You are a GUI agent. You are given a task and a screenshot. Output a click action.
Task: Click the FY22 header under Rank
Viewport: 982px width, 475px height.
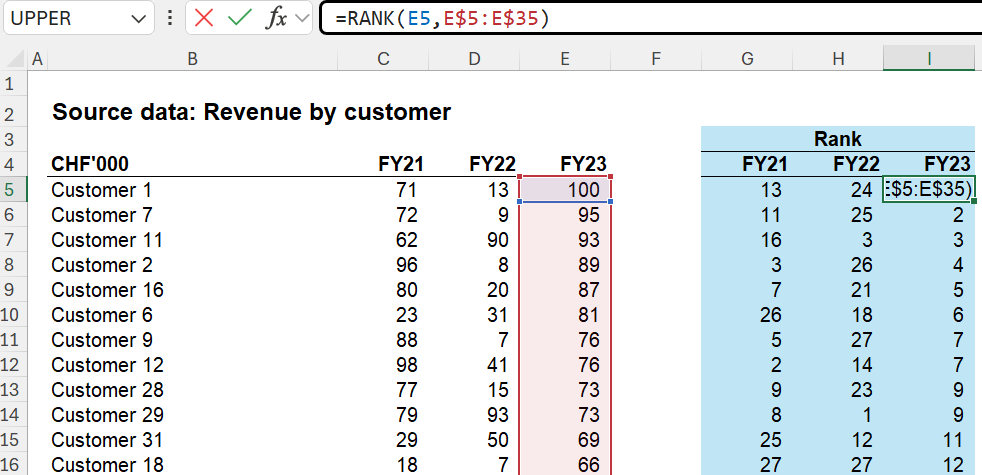coord(856,164)
